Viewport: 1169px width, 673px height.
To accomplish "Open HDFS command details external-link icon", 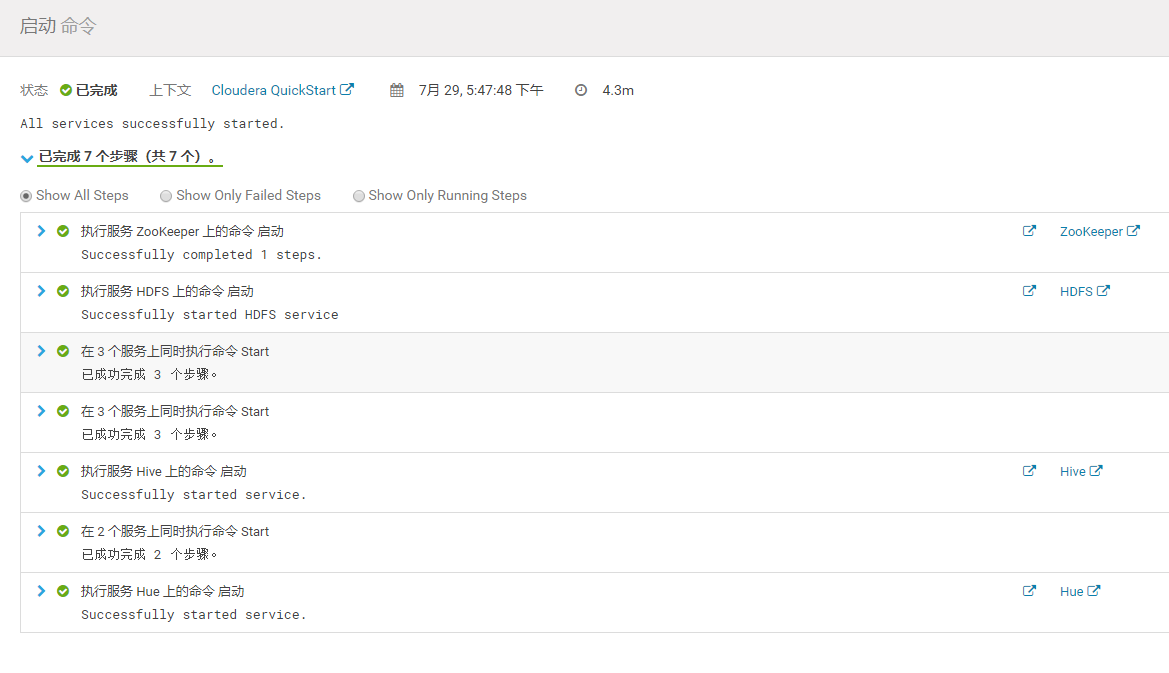I will pyautogui.click(x=1029, y=291).
